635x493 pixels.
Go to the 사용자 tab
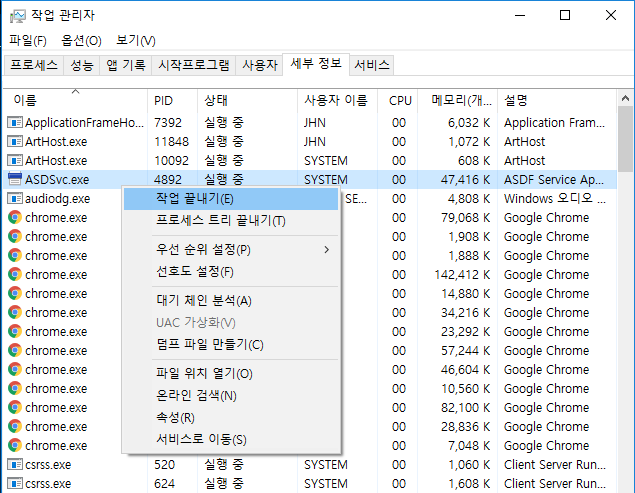pyautogui.click(x=260, y=65)
